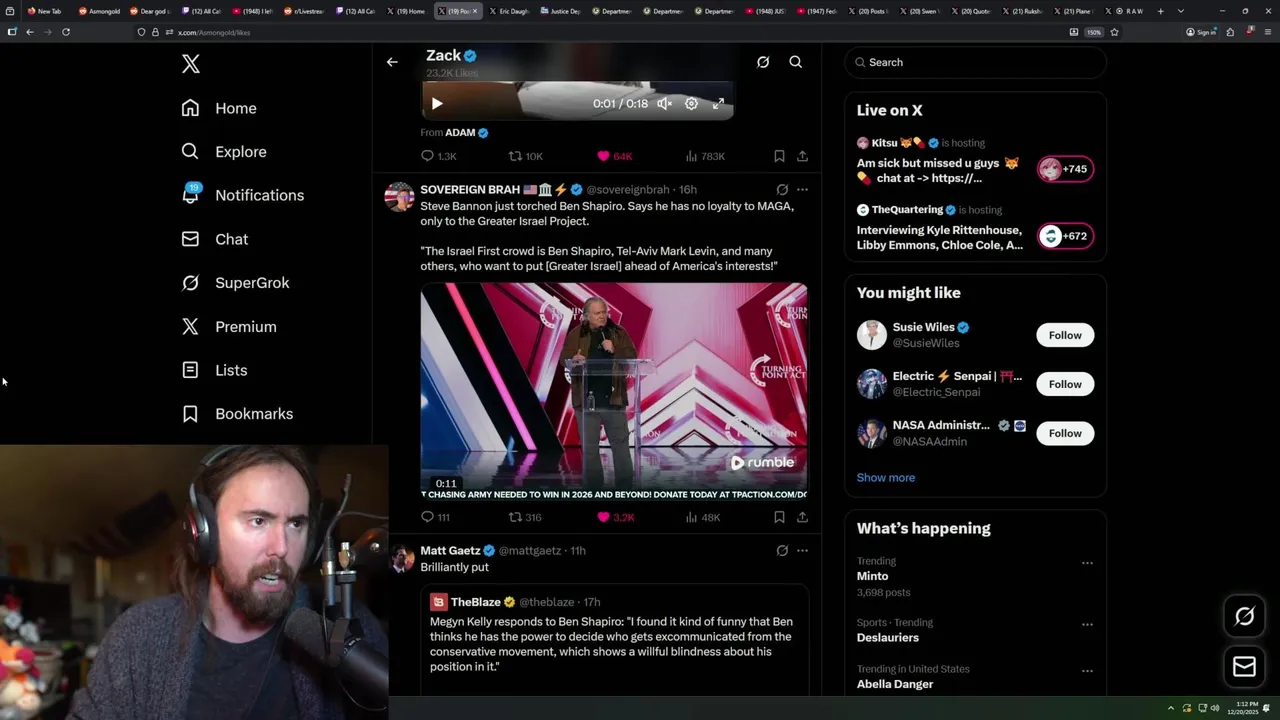Open the floating messages button
Viewport: 1280px width, 720px height.
point(1244,667)
